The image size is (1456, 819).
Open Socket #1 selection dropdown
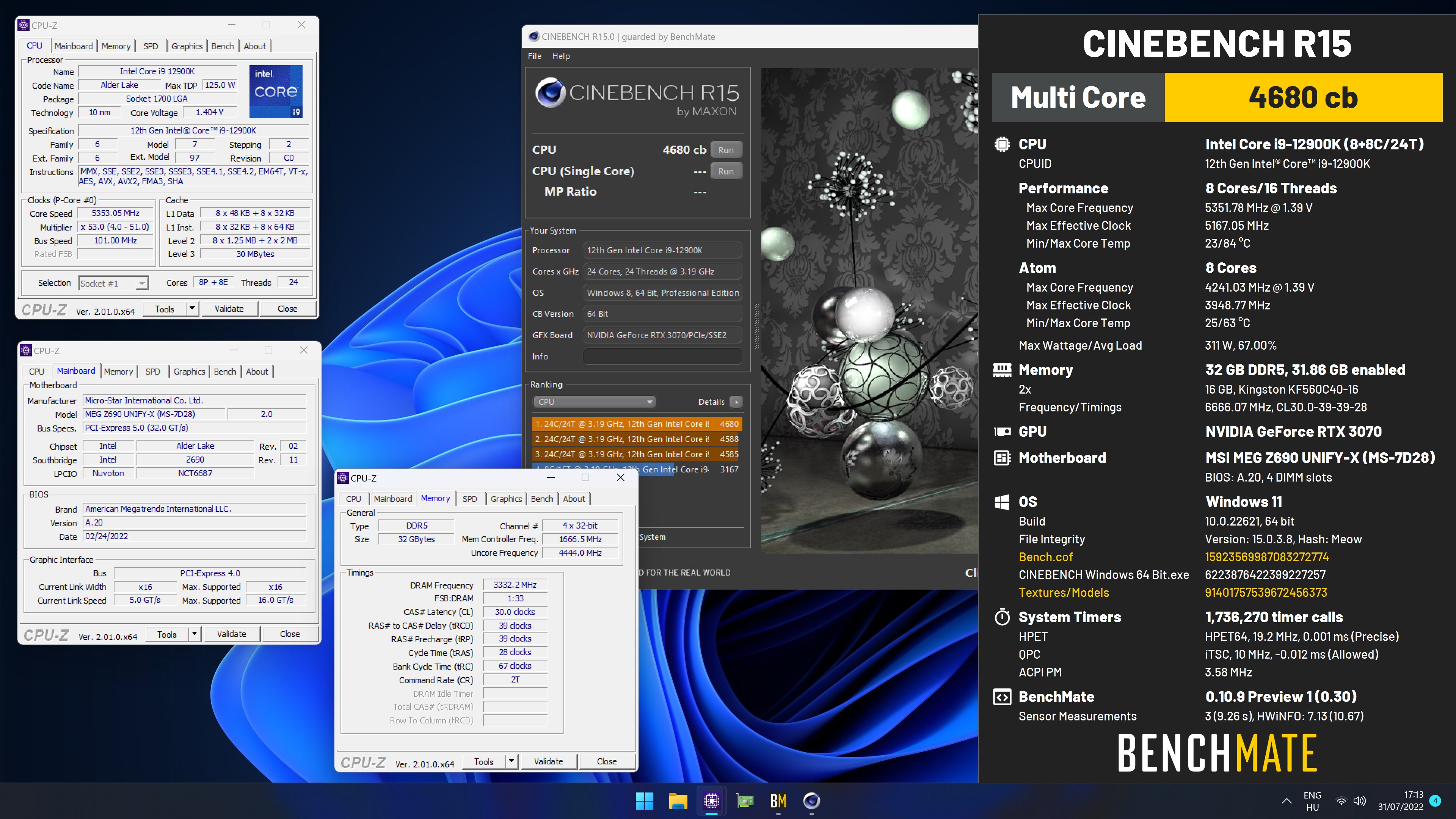[113, 283]
